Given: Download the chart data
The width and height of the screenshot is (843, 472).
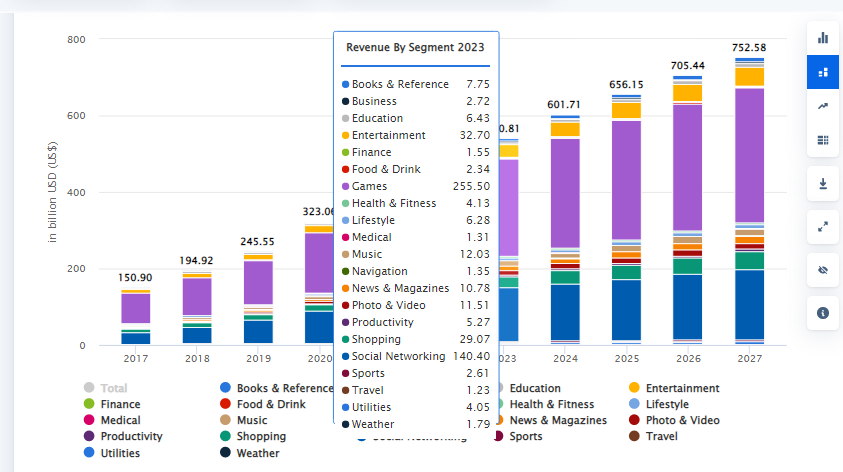Looking at the screenshot, I should tap(823, 184).
